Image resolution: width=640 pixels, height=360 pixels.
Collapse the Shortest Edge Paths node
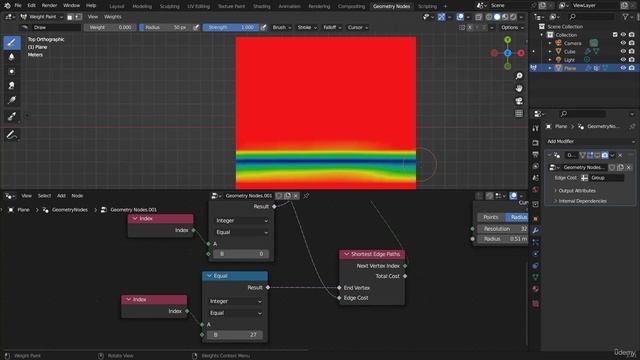(x=347, y=254)
